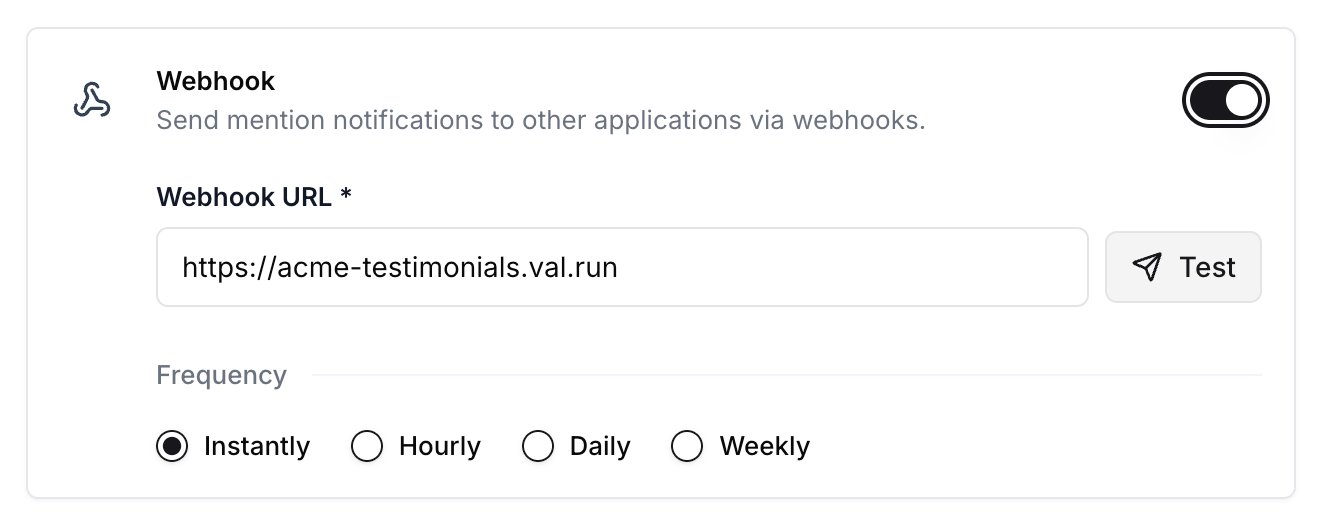This screenshot has width=1322, height=530.
Task: Select the Hourly radio button
Action: coord(367,446)
